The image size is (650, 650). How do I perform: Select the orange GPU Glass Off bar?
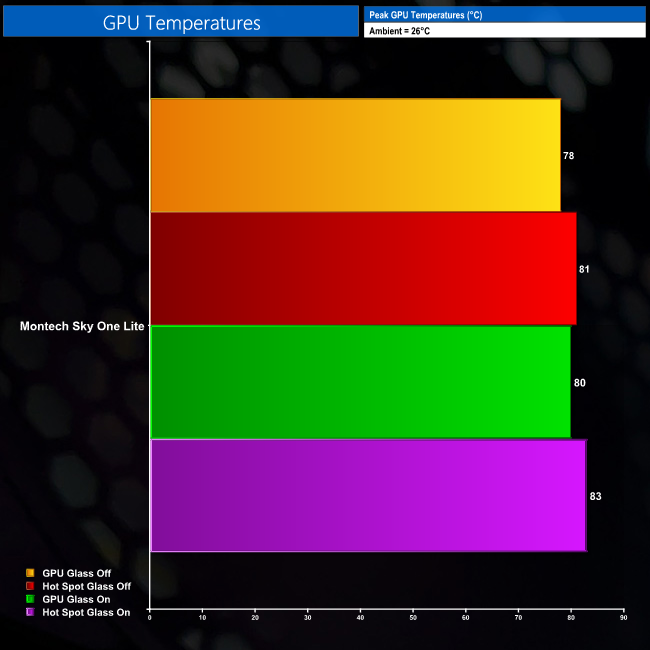coord(355,155)
